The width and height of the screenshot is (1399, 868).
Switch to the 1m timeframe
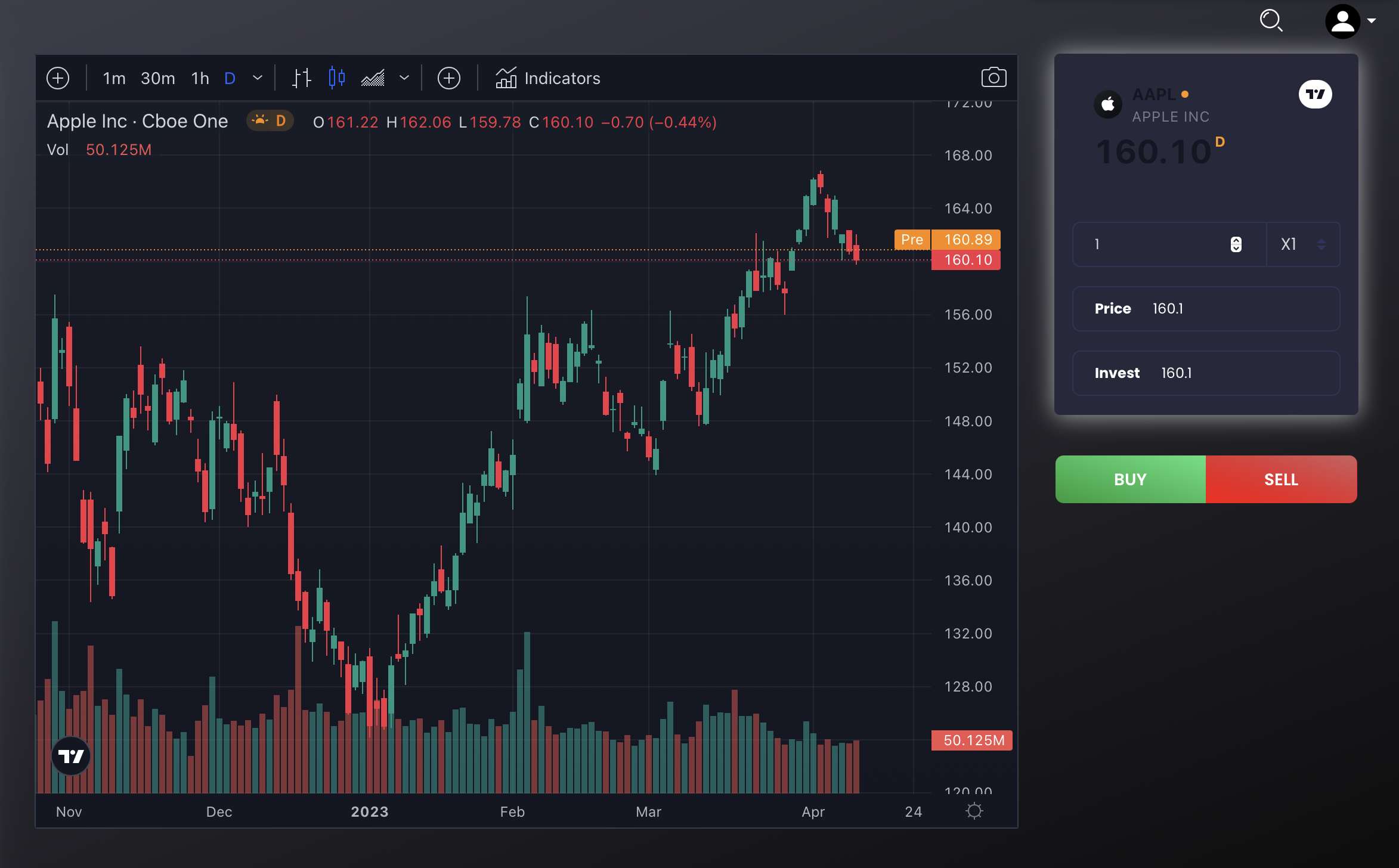[x=114, y=78]
